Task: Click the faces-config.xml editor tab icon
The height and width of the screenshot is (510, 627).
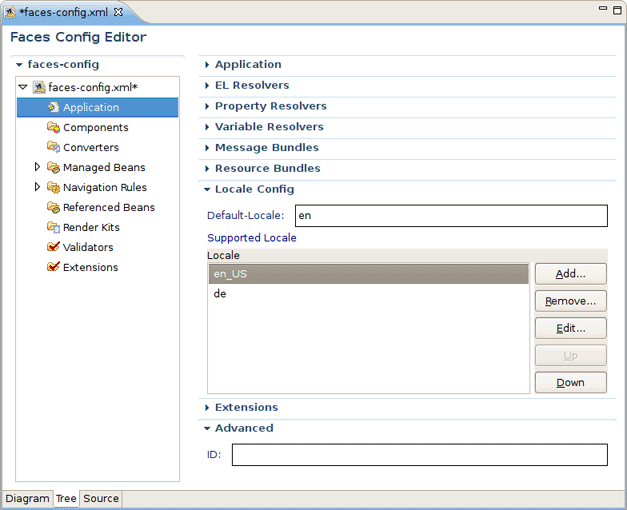Action: pos(10,12)
